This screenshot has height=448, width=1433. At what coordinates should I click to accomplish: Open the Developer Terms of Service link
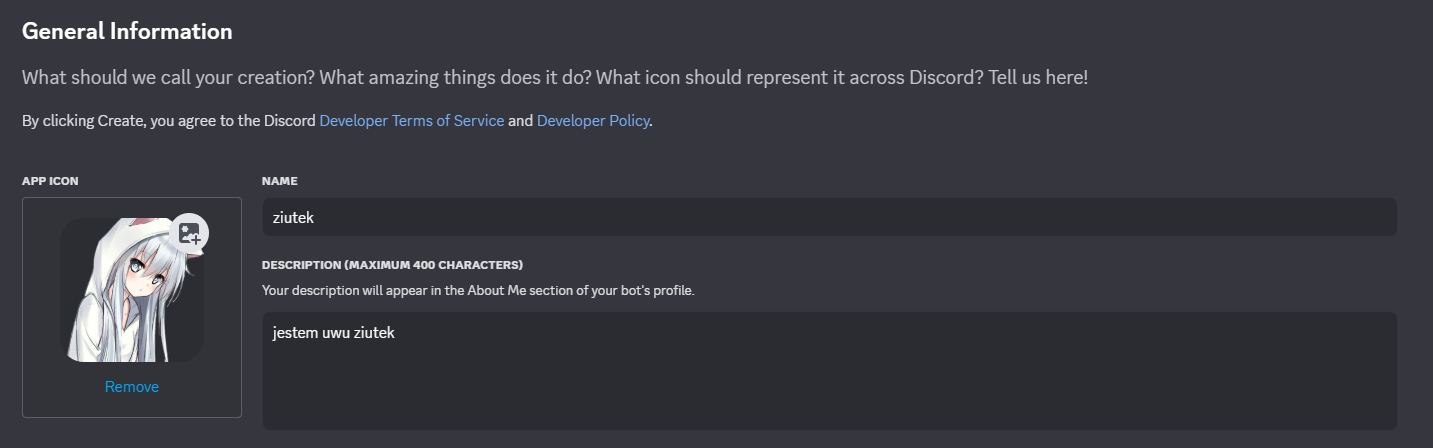411,121
